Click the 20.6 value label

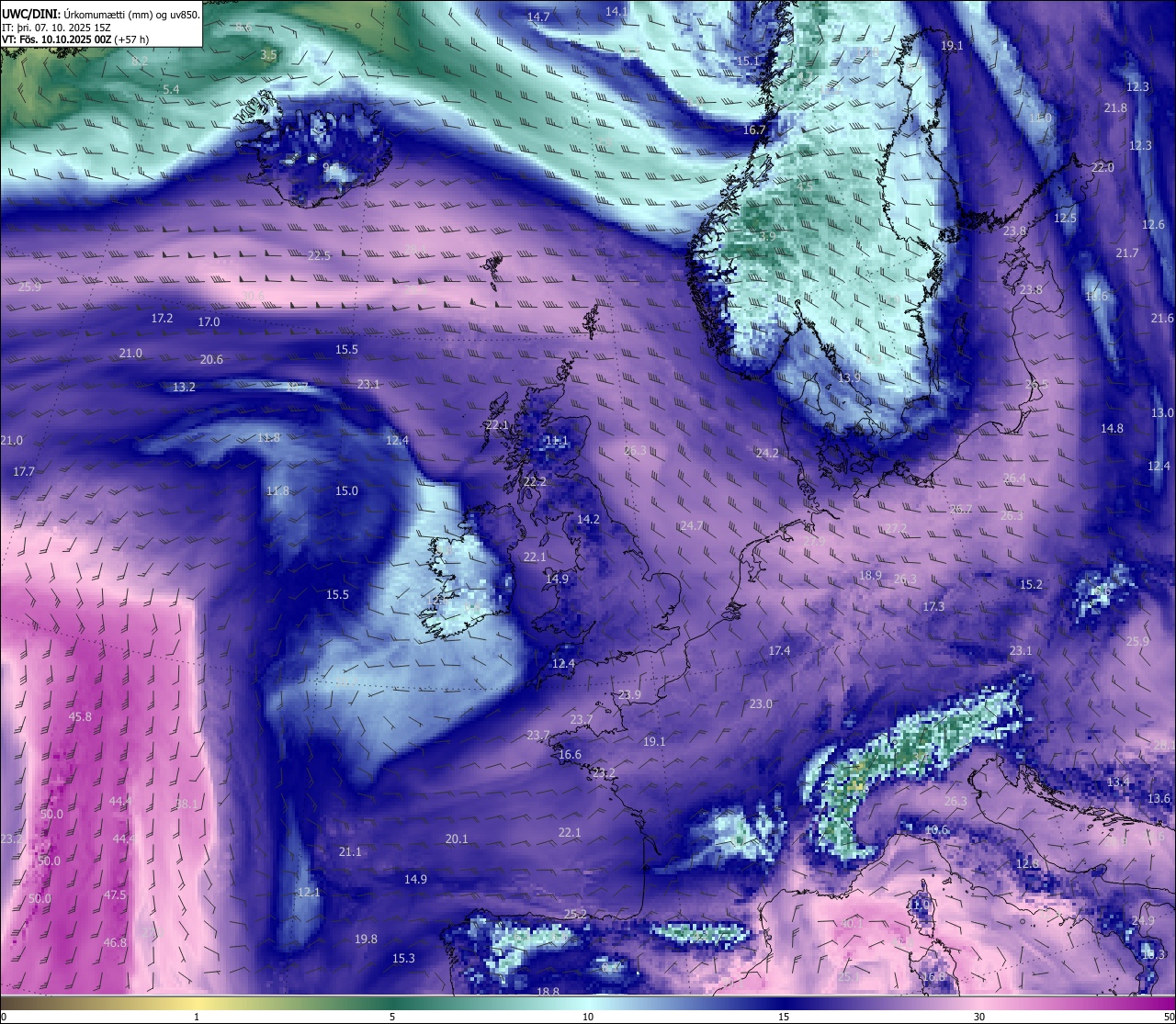click(x=211, y=359)
